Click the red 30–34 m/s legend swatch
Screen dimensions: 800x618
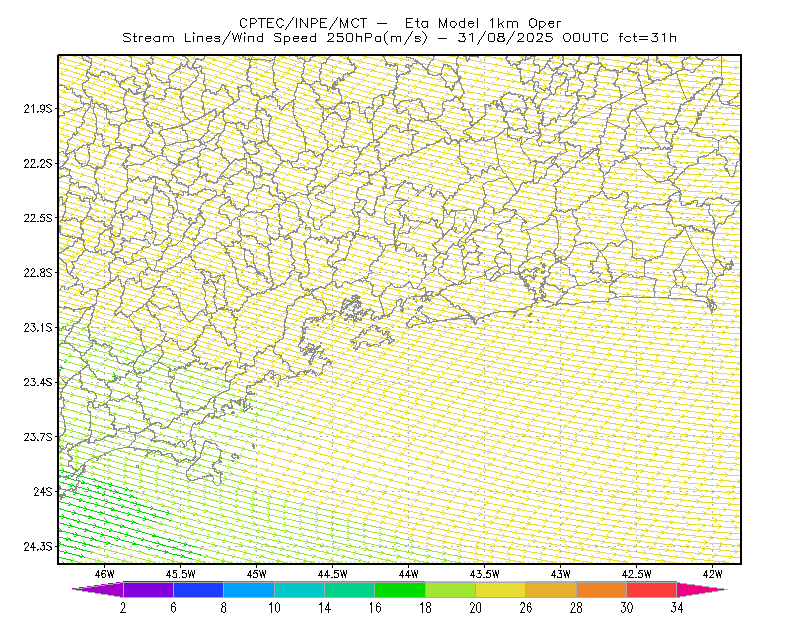point(652,589)
